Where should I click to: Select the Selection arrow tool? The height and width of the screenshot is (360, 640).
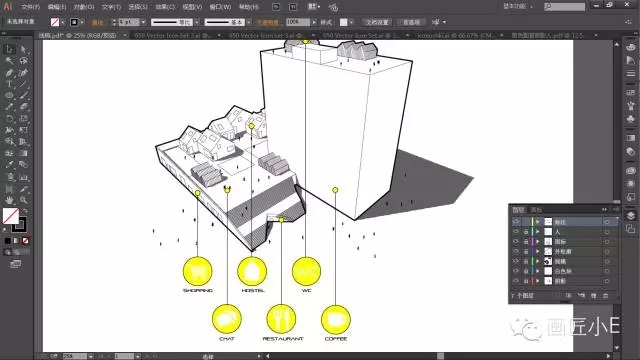(x=9, y=50)
